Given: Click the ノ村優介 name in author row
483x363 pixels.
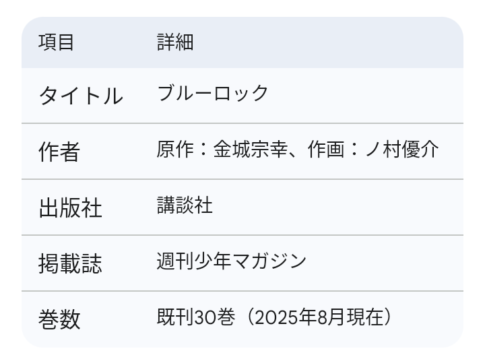Looking at the screenshot, I should (x=402, y=149).
